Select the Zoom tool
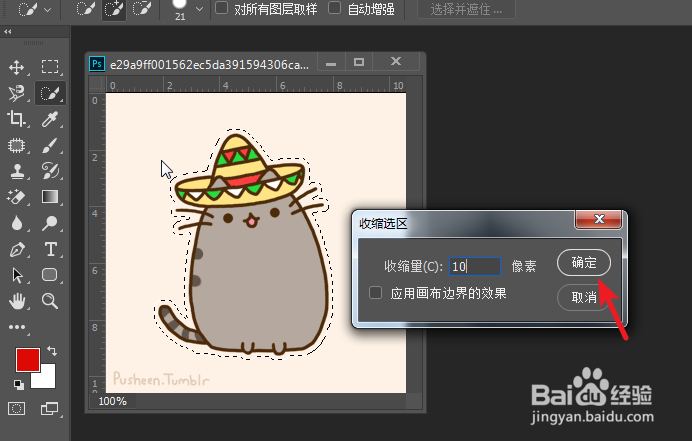The height and width of the screenshot is (441, 692). pyautogui.click(x=50, y=301)
